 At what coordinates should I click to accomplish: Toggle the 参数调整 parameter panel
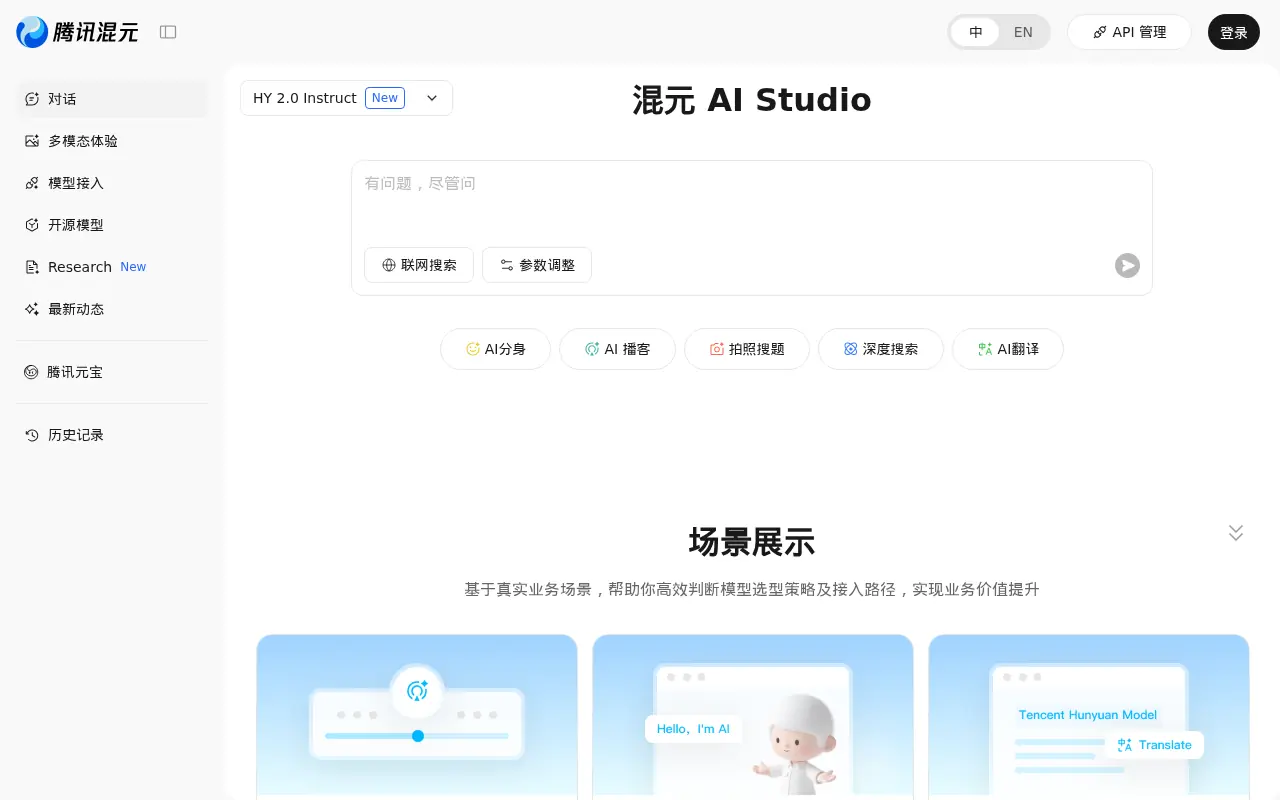click(x=537, y=265)
